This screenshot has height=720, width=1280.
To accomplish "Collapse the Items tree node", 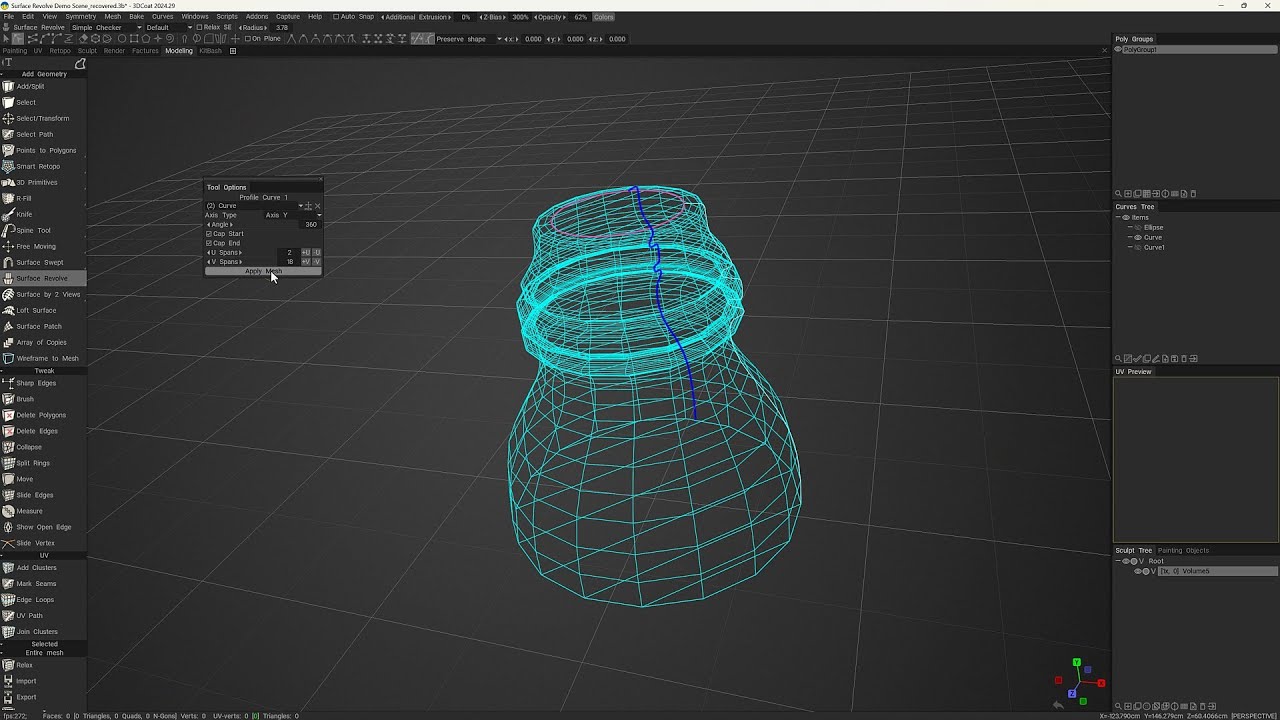I will click(x=1118, y=217).
